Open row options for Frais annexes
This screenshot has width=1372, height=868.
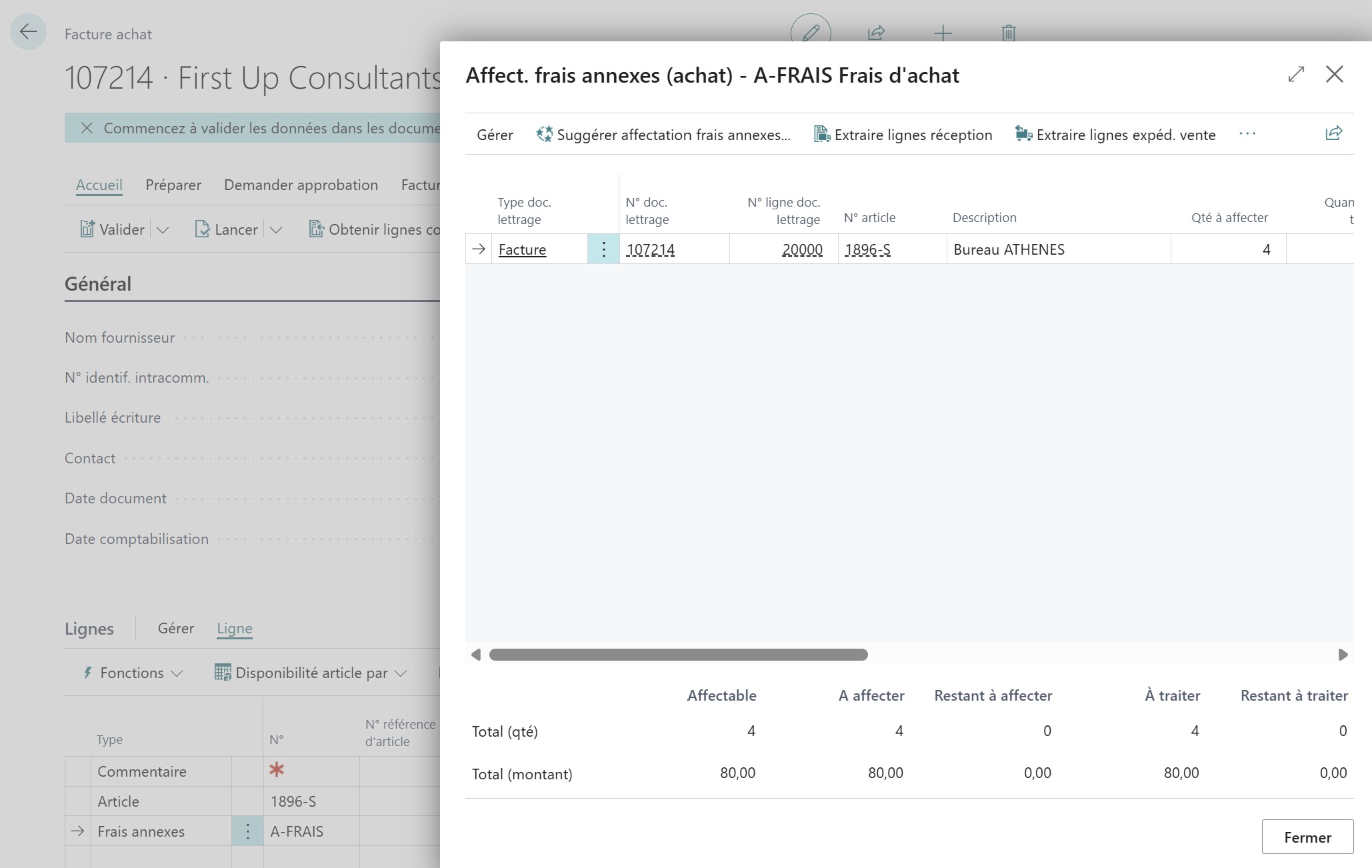[247, 831]
